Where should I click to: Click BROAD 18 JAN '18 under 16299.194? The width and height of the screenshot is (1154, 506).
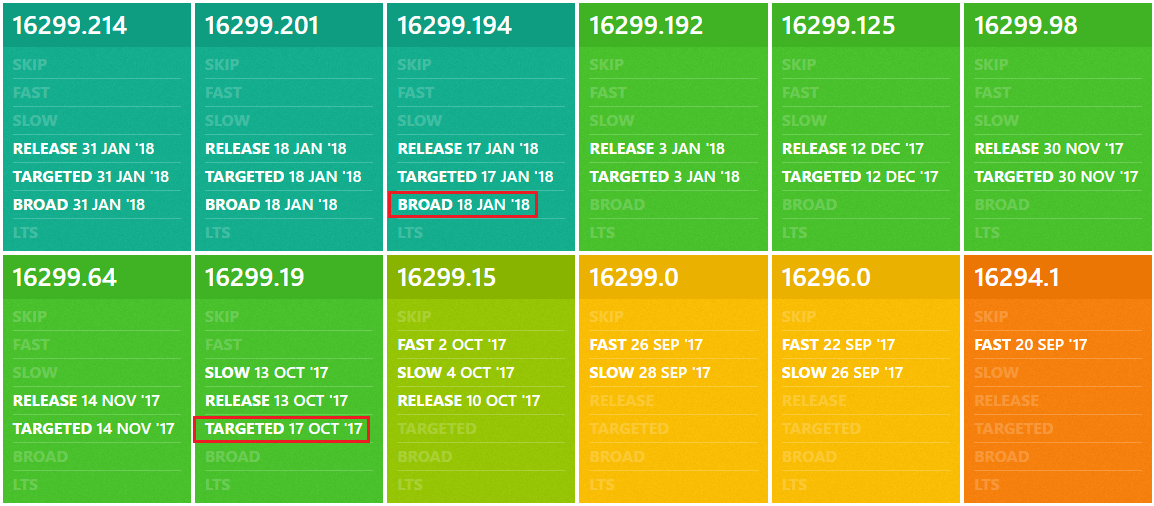click(464, 204)
